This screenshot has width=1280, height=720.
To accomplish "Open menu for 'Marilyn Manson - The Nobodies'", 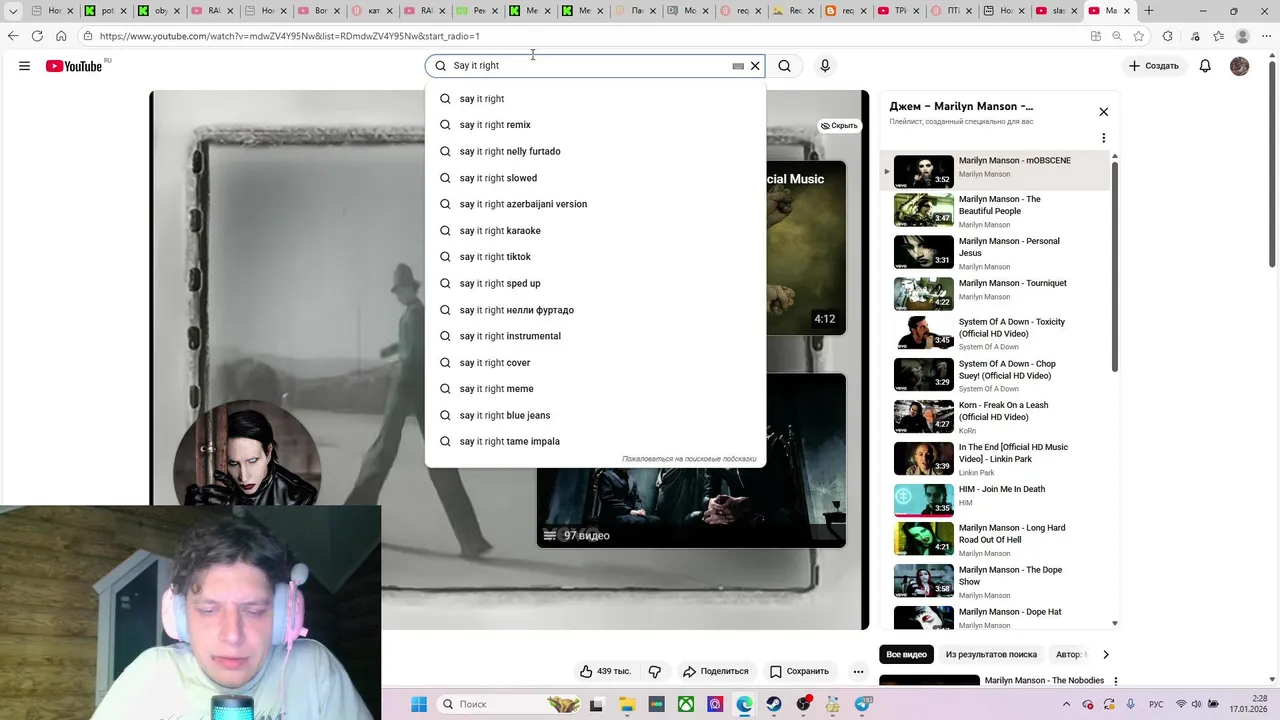I will [1116, 681].
